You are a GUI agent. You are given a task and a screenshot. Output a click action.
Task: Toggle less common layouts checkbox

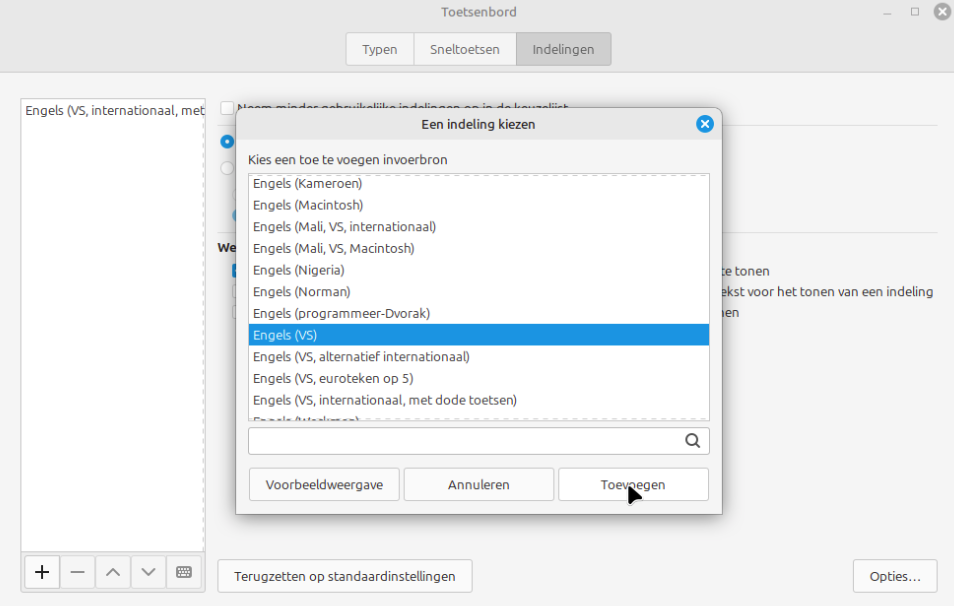227,108
